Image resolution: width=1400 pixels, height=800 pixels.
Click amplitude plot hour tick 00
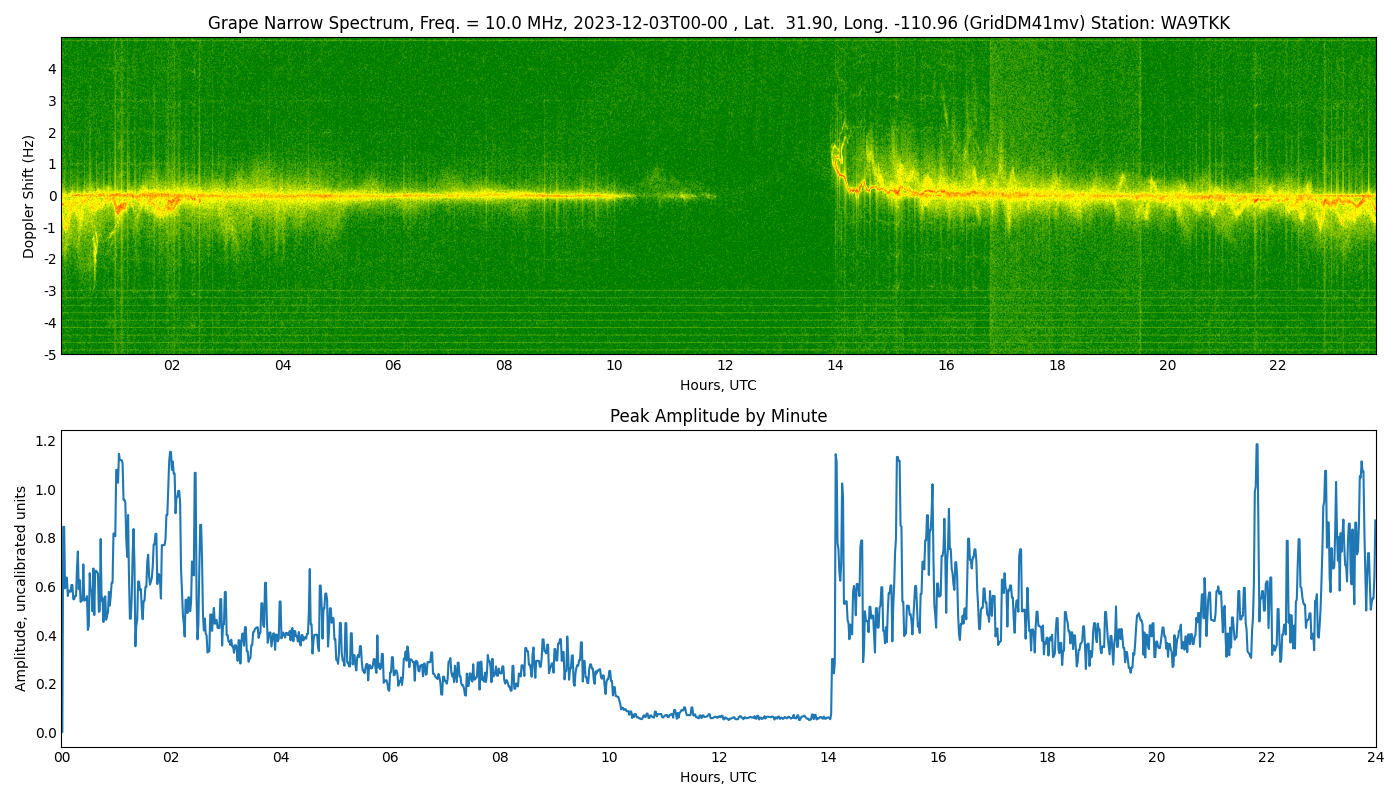[x=62, y=758]
